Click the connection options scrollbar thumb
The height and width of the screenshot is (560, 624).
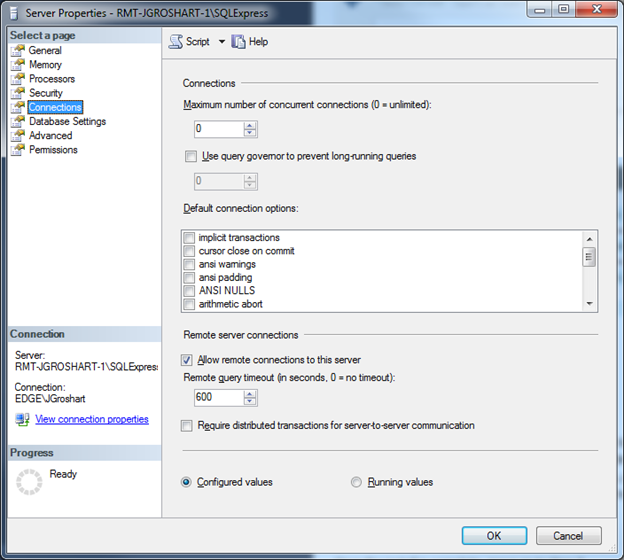[589, 257]
